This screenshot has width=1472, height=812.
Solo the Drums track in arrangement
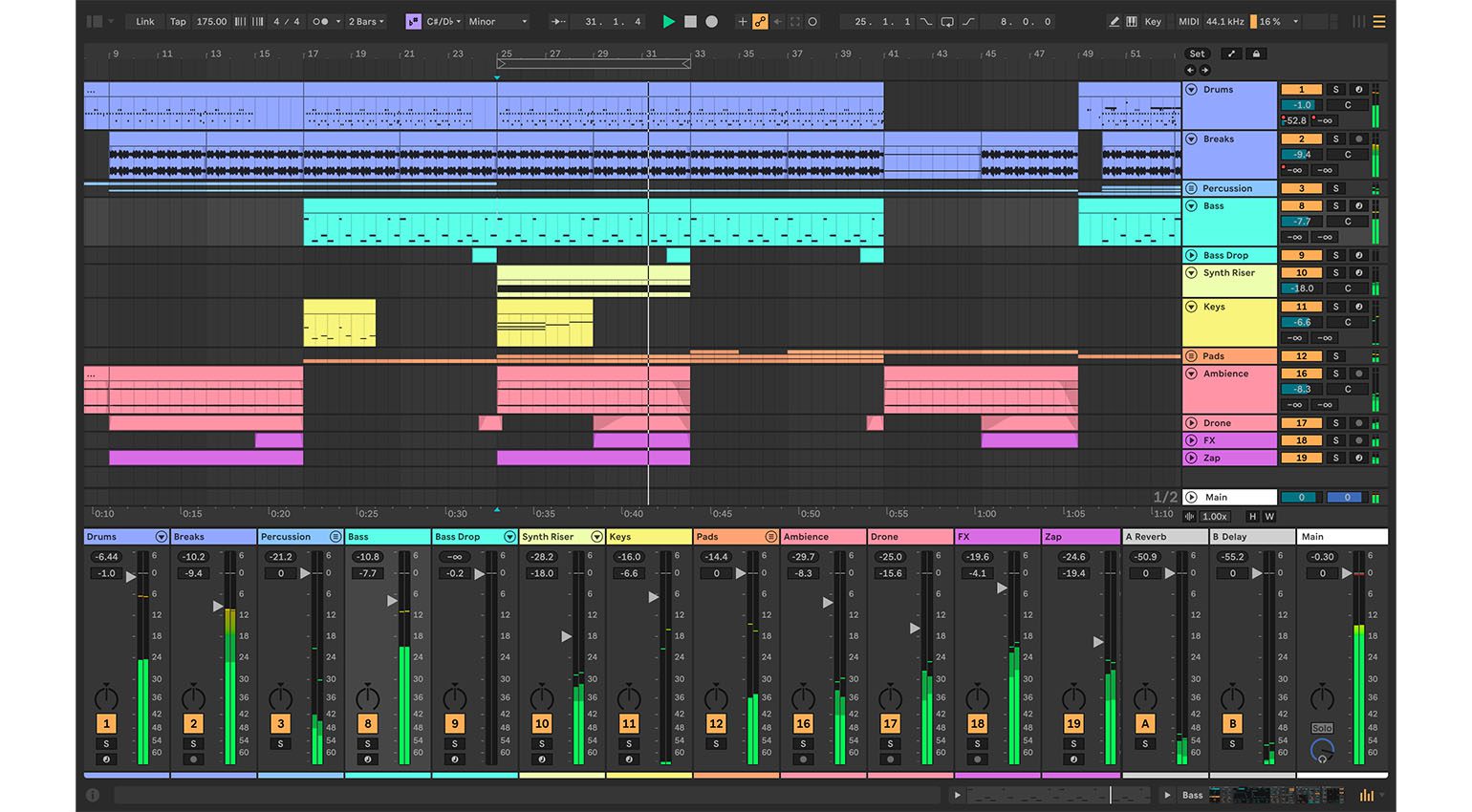(1336, 90)
